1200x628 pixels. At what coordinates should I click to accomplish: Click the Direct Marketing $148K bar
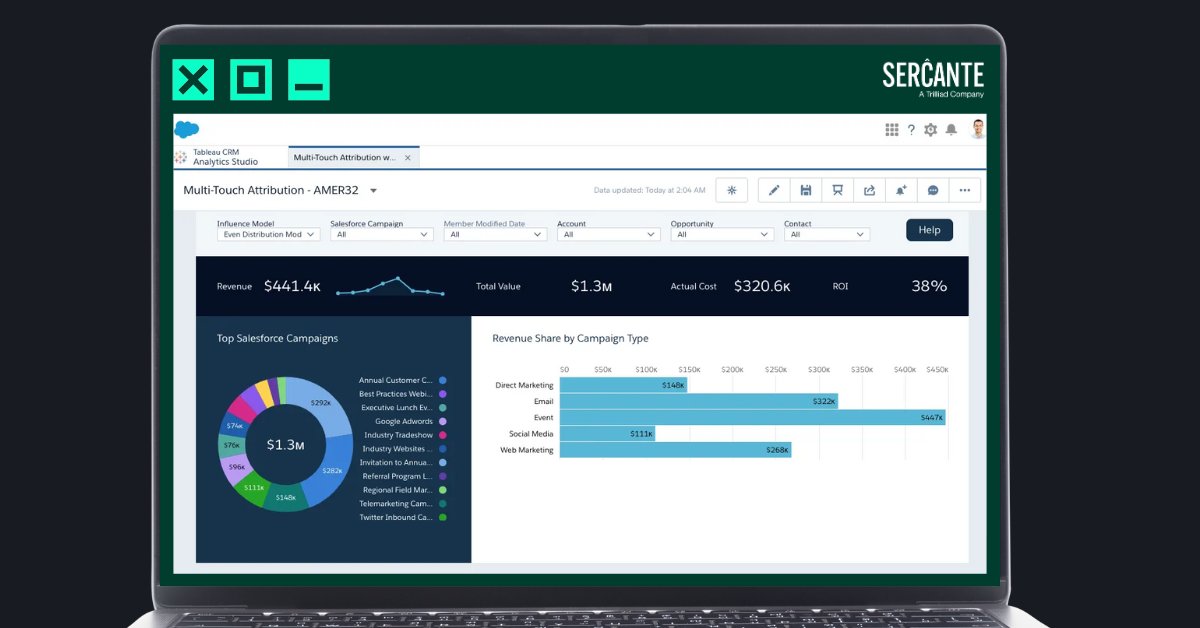click(624, 385)
